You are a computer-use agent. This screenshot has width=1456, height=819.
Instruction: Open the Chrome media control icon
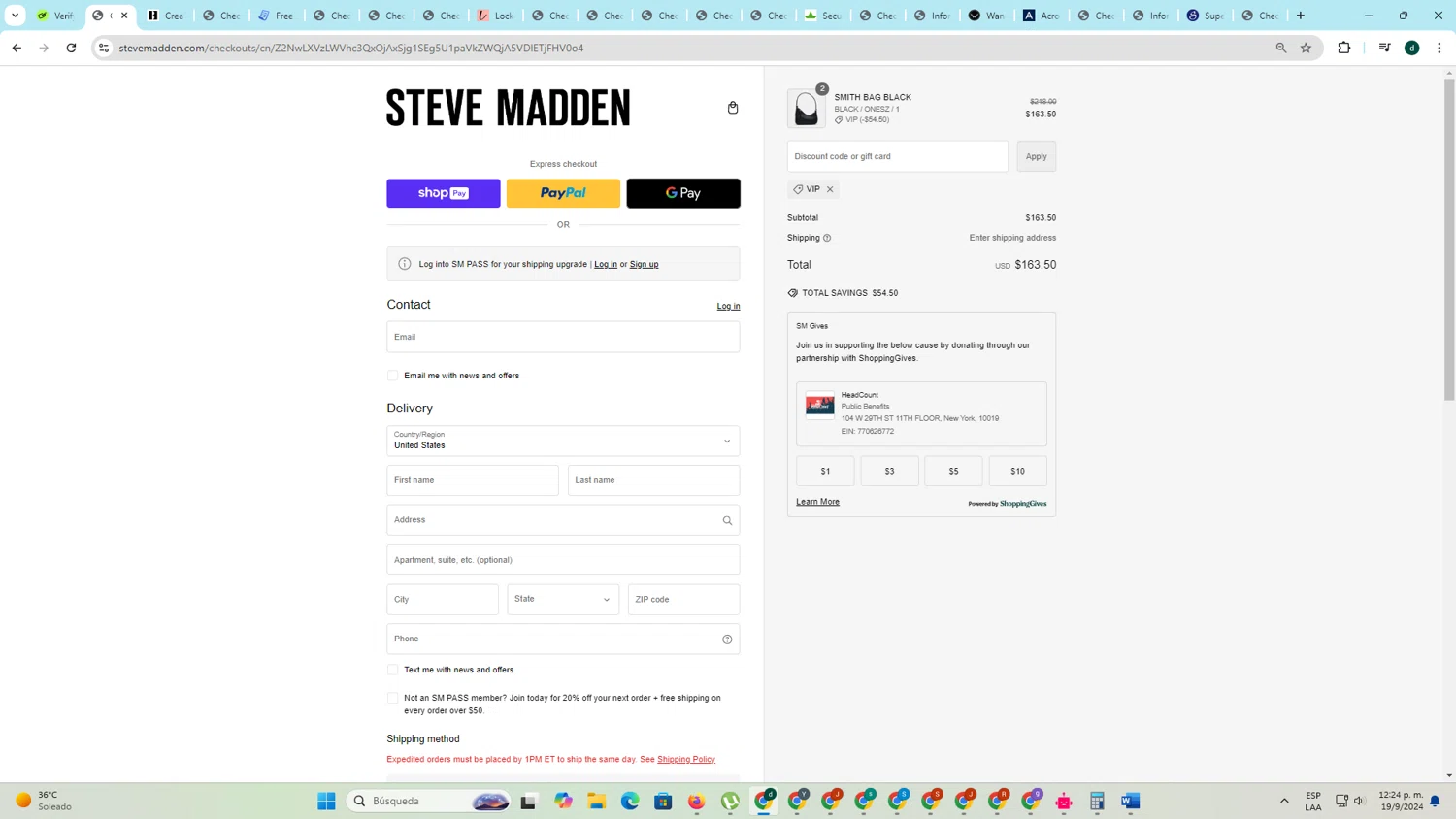click(x=1384, y=48)
